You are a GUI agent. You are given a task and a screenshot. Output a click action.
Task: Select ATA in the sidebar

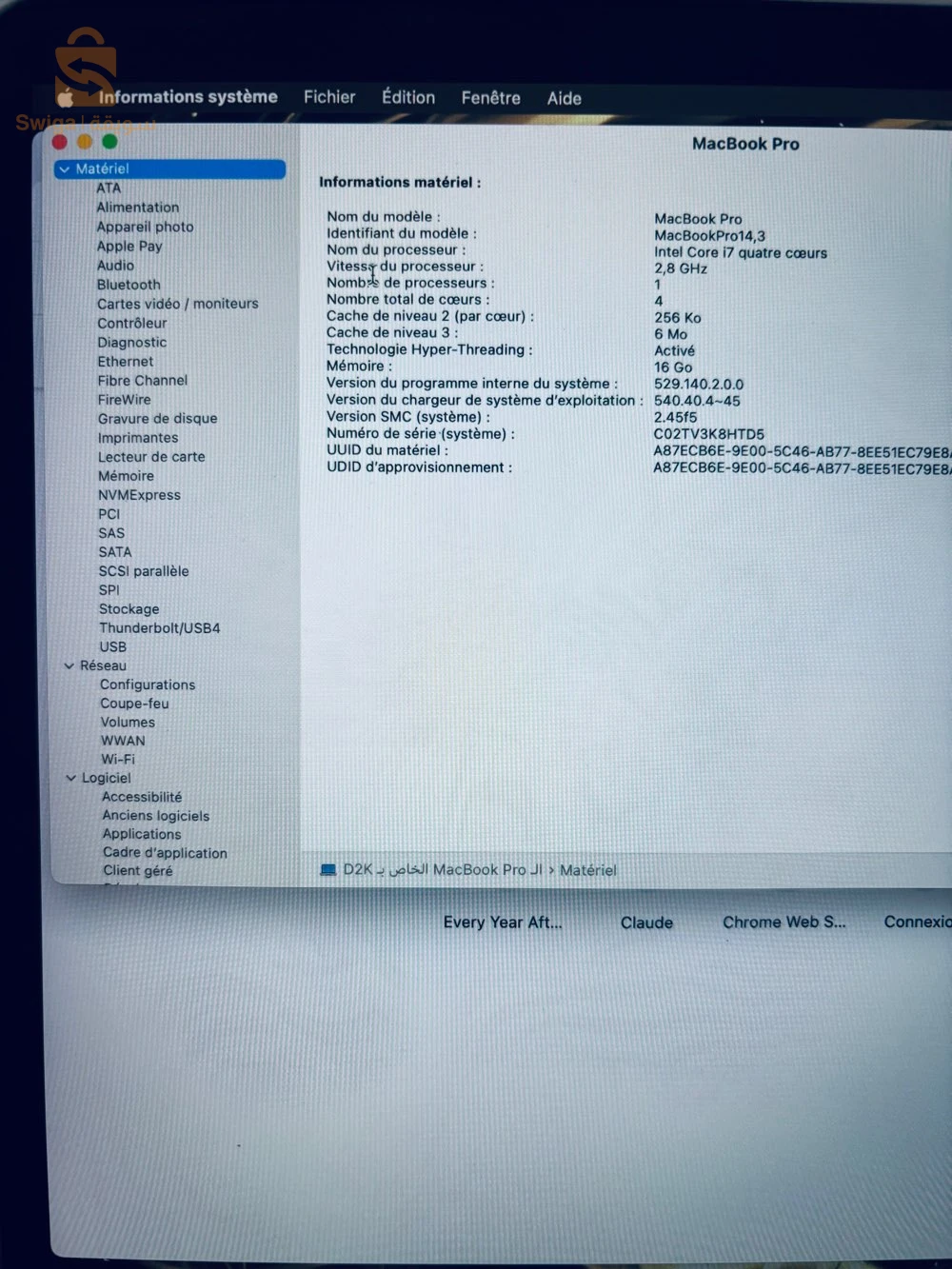pyautogui.click(x=109, y=188)
